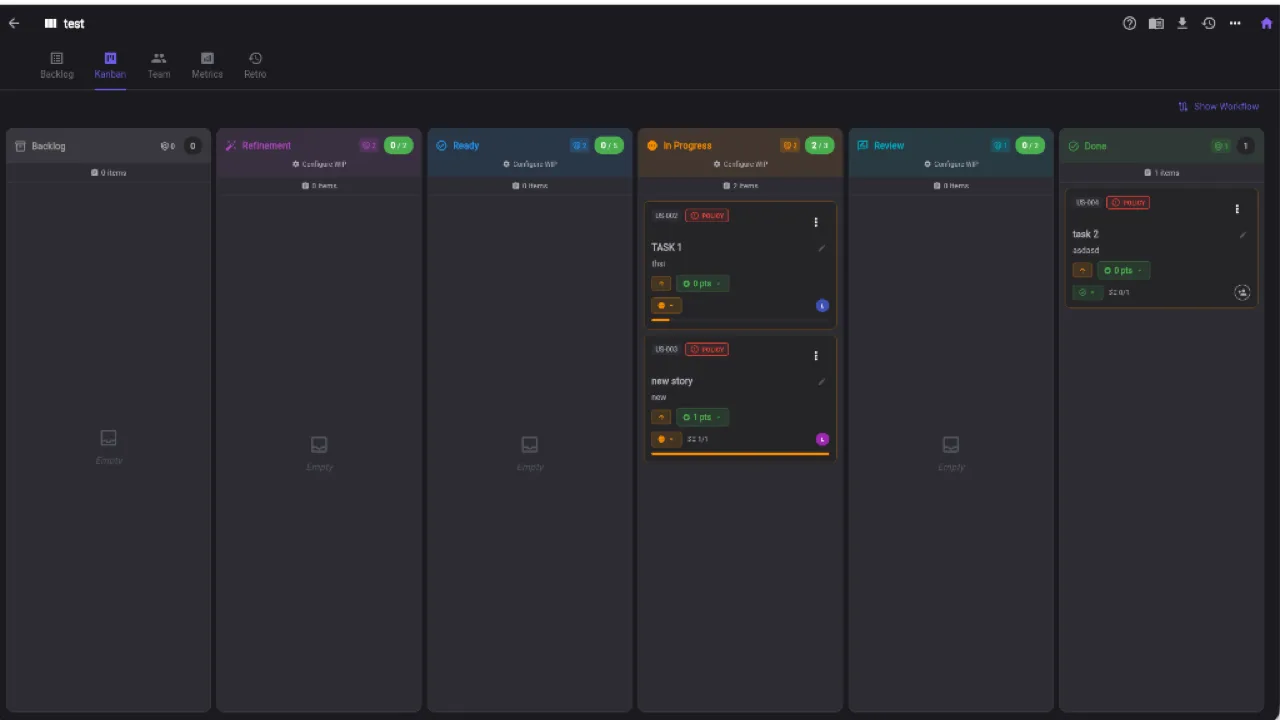Viewport: 1280px width, 720px height.
Task: Open the Backlog tab
Action: point(56,65)
